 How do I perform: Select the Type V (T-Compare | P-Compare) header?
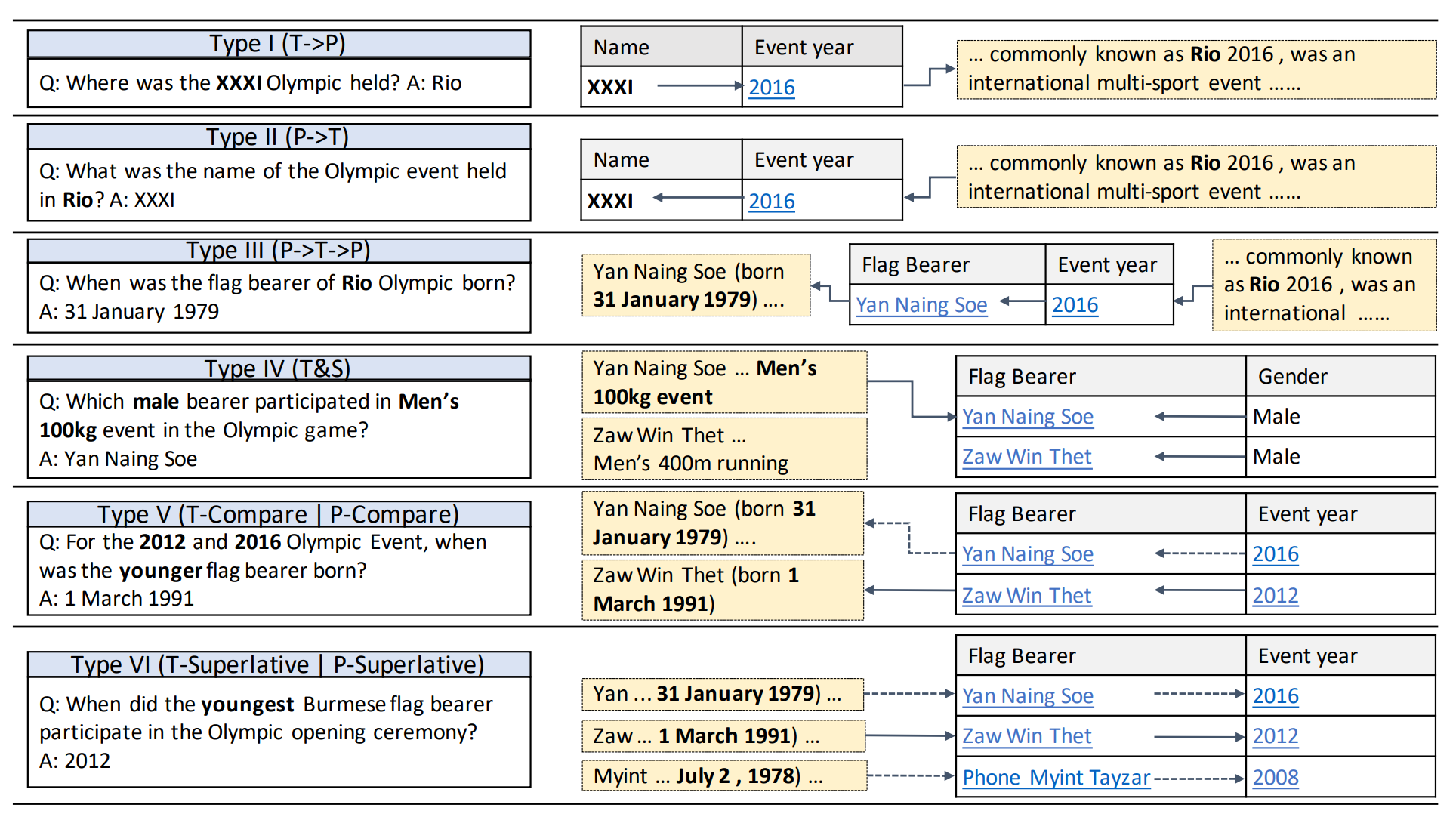[278, 514]
